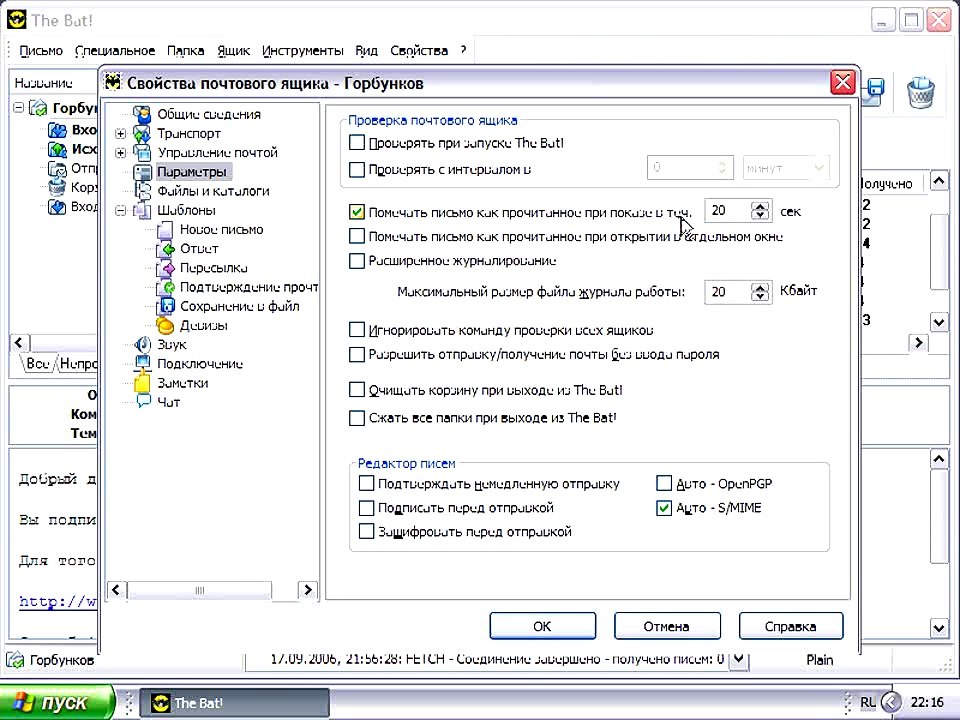Check Очищать корзину при выходе
Viewport: 960px width, 720px height.
[356, 389]
